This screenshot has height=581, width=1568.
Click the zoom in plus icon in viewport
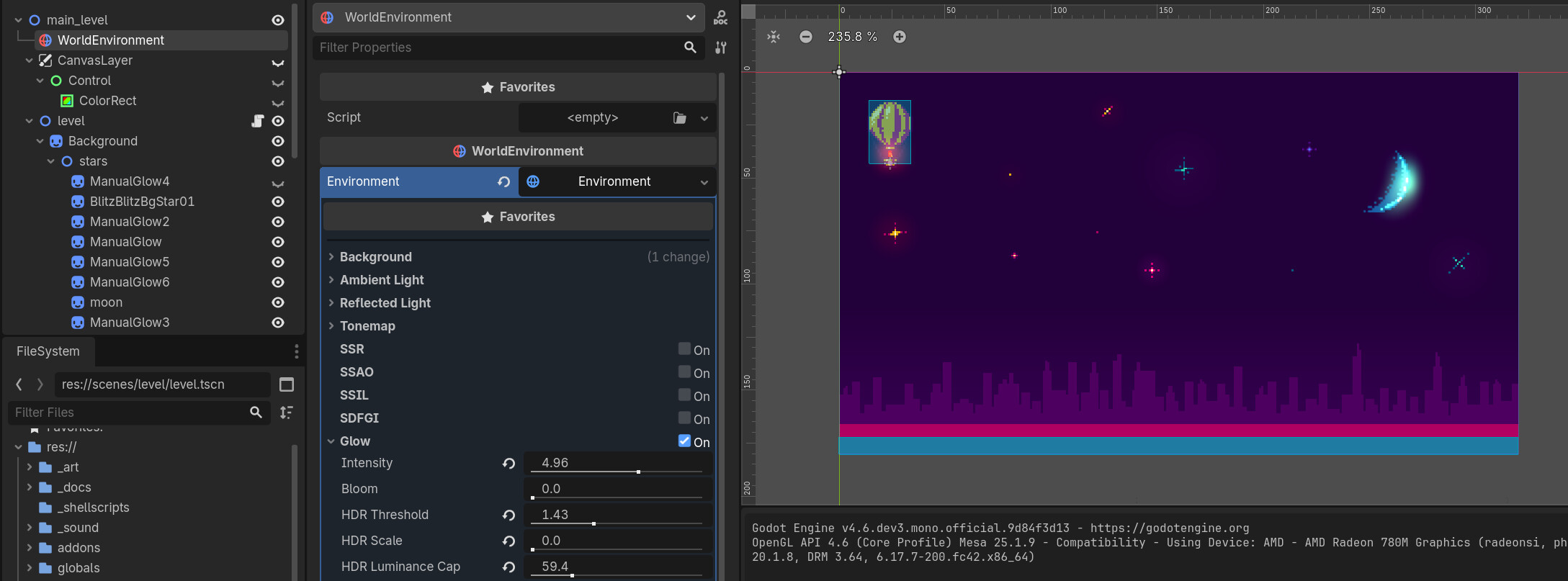(900, 37)
